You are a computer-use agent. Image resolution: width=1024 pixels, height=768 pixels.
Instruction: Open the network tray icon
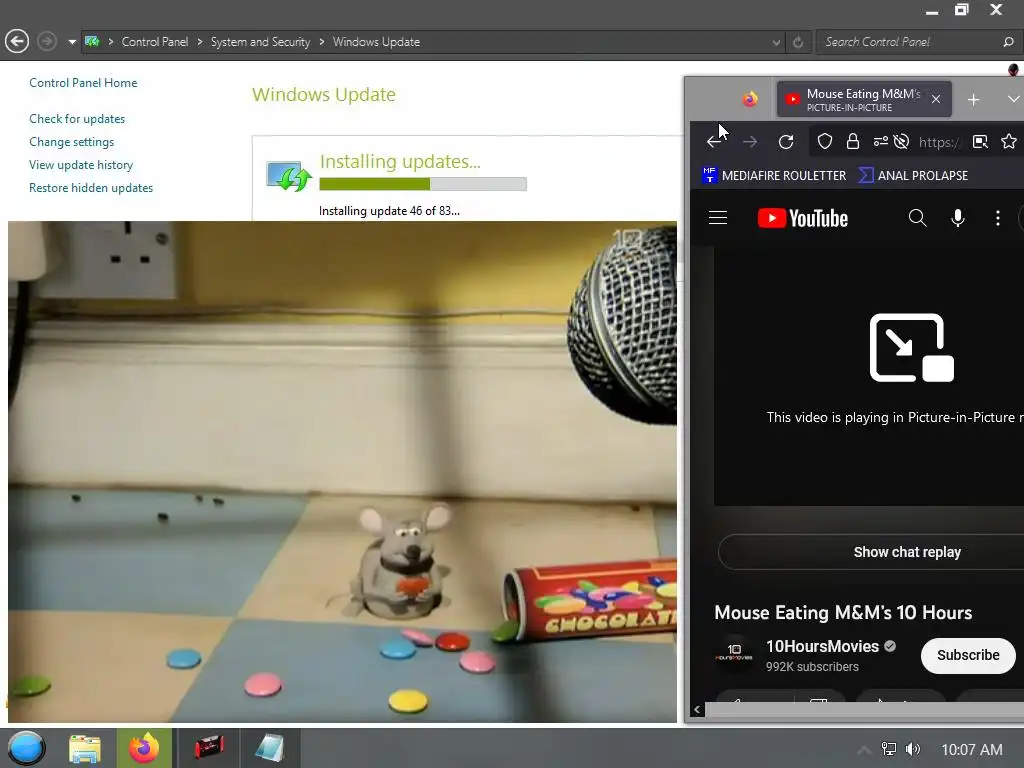click(x=889, y=749)
